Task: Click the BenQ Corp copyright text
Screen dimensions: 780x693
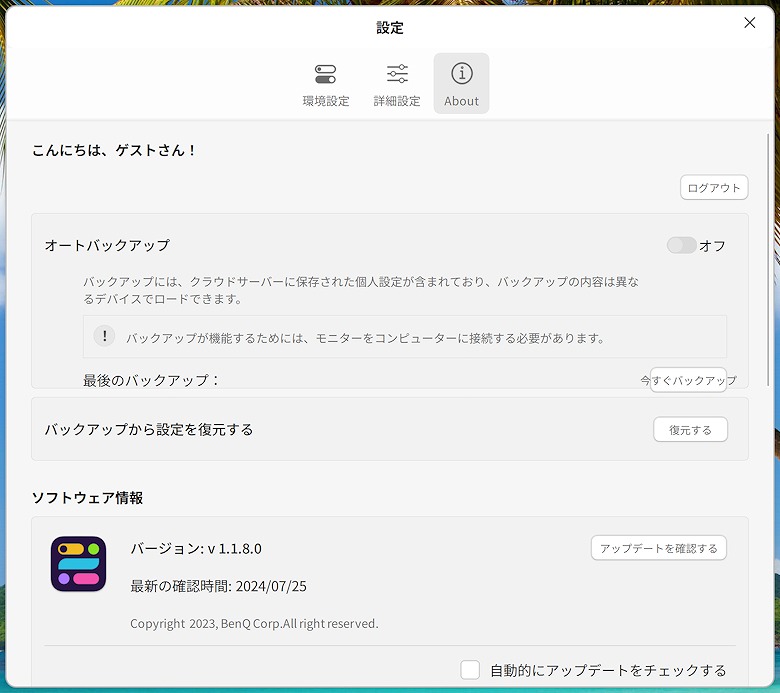Action: pos(254,623)
